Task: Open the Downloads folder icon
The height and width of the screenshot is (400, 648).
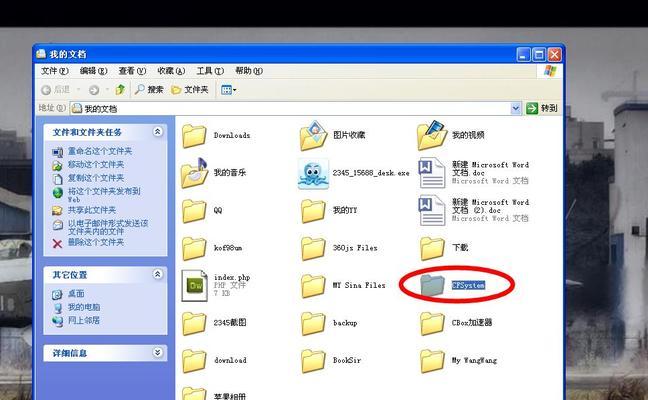Action: point(194,136)
